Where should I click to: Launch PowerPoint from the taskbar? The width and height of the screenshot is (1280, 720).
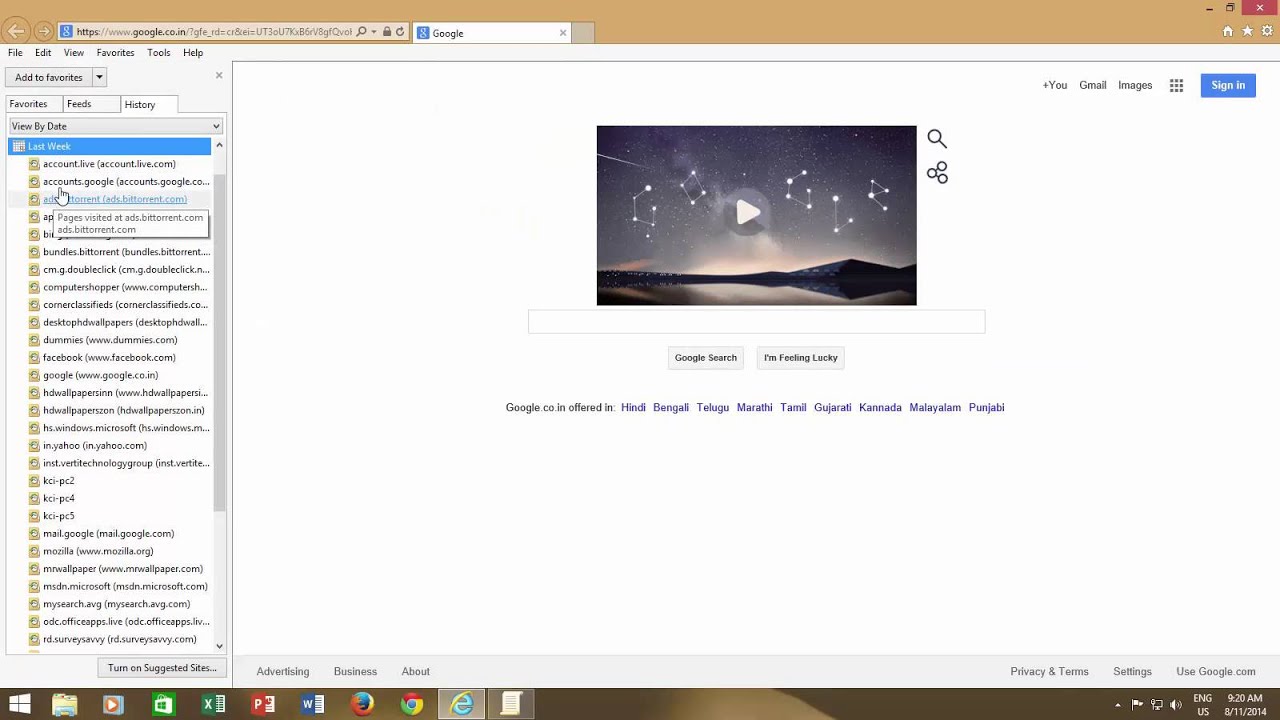(x=263, y=704)
